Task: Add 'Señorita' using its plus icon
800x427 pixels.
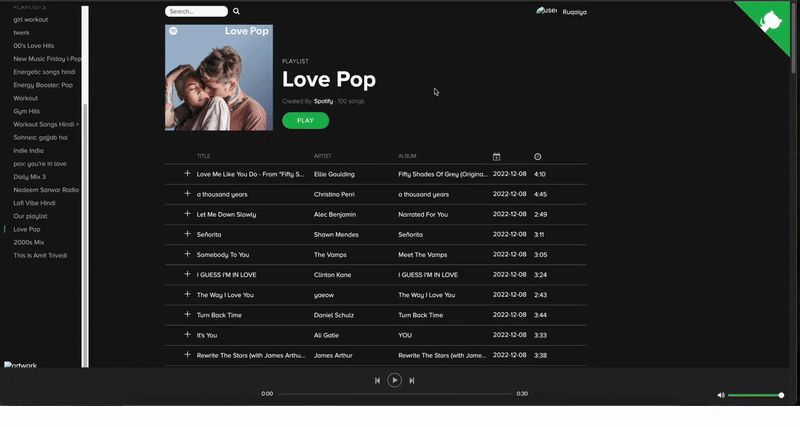Action: (x=187, y=234)
